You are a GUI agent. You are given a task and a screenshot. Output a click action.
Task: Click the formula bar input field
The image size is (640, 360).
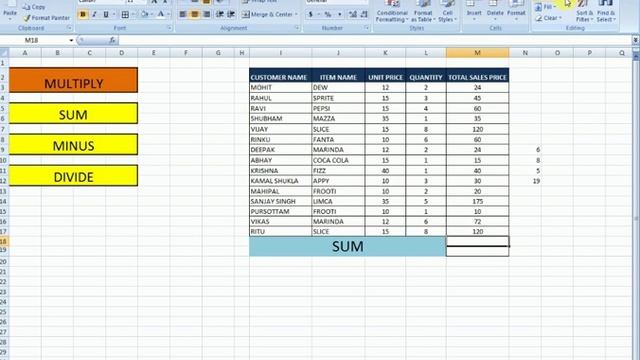[375, 40]
